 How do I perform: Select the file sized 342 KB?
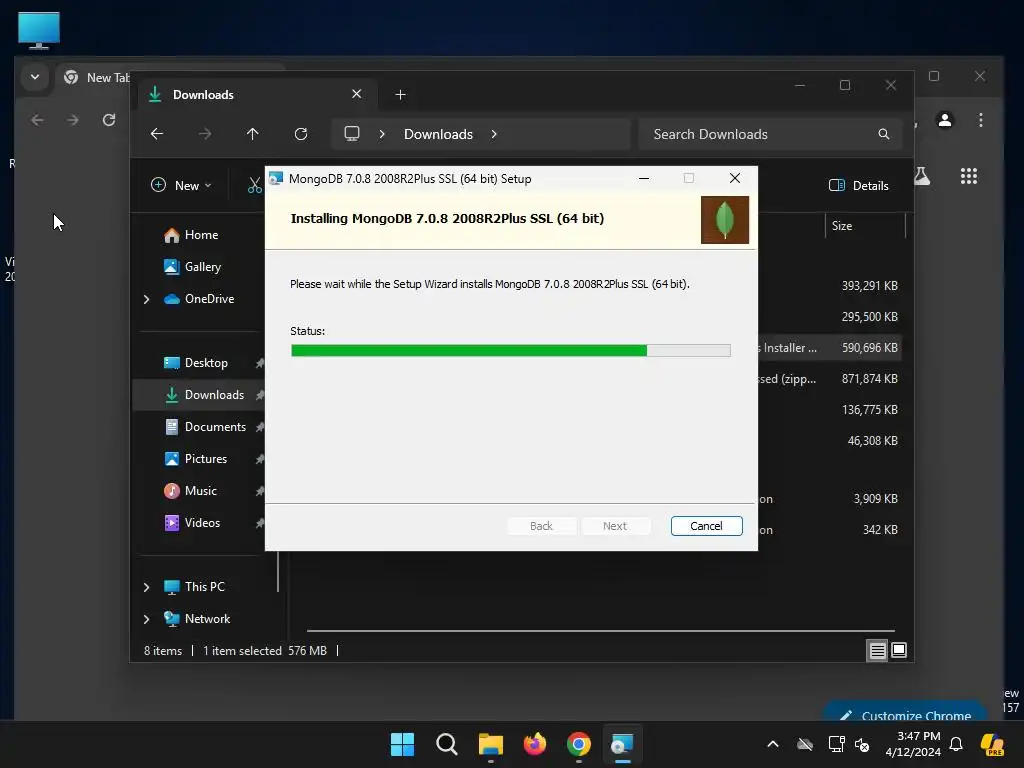point(880,530)
